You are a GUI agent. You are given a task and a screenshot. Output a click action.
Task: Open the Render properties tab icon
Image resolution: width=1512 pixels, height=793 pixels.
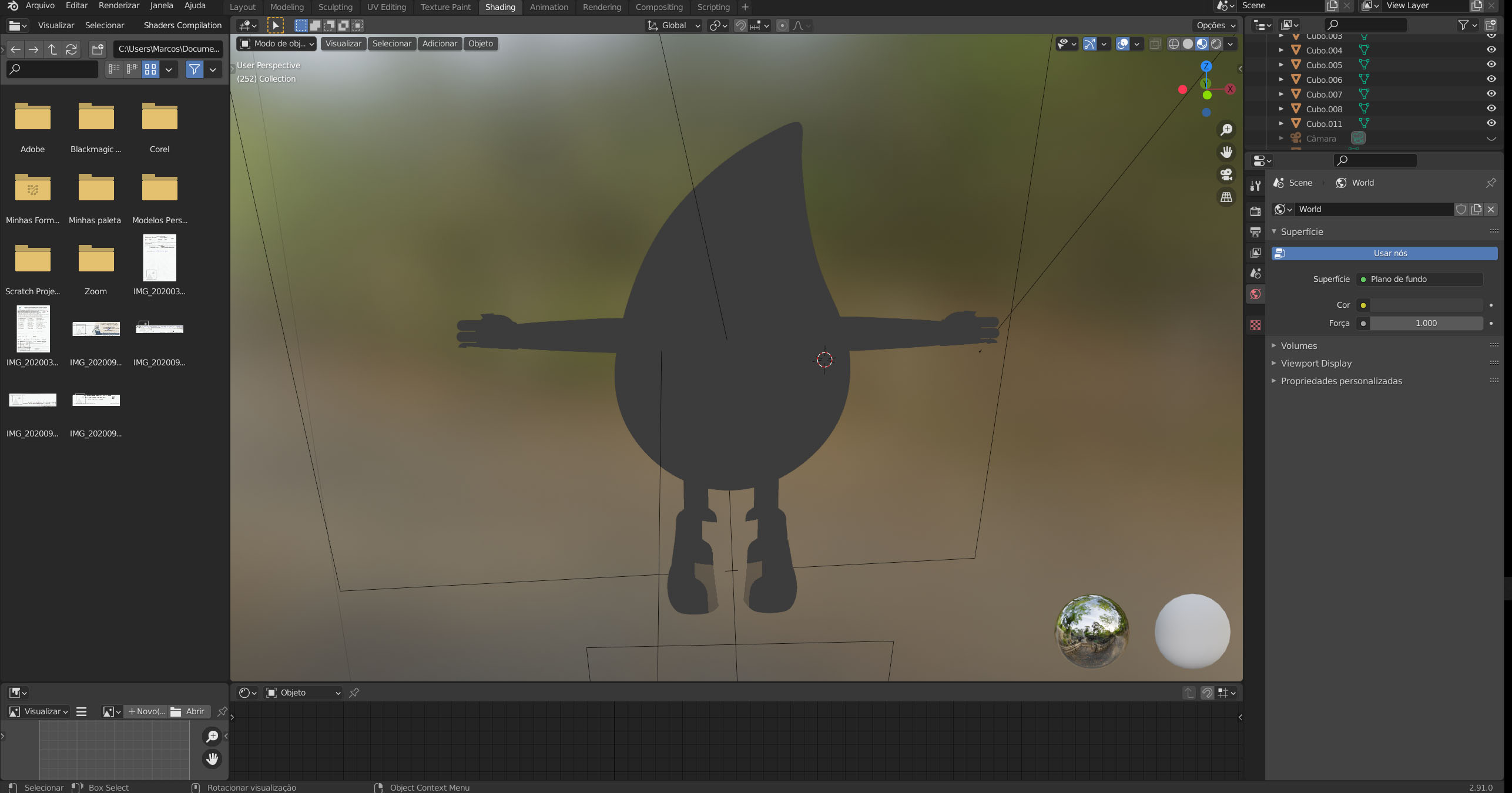(1255, 211)
